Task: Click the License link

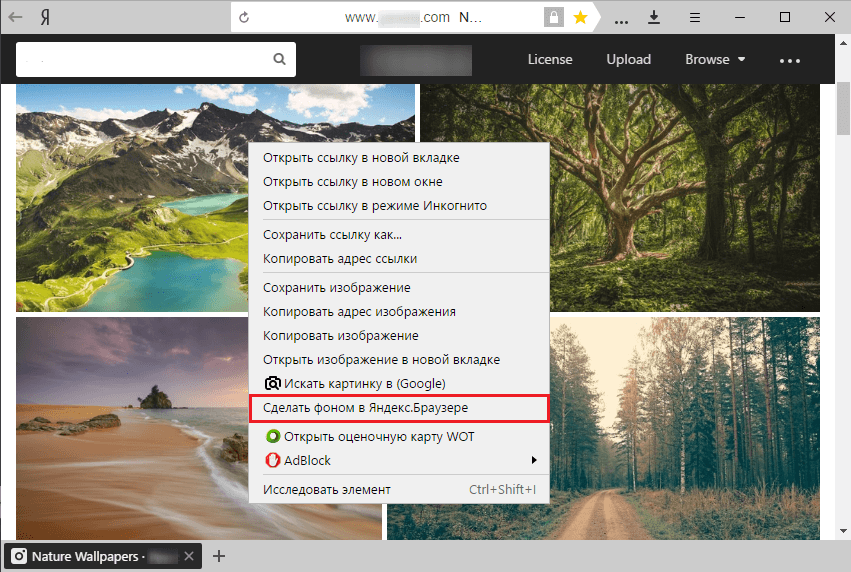Action: coord(550,59)
